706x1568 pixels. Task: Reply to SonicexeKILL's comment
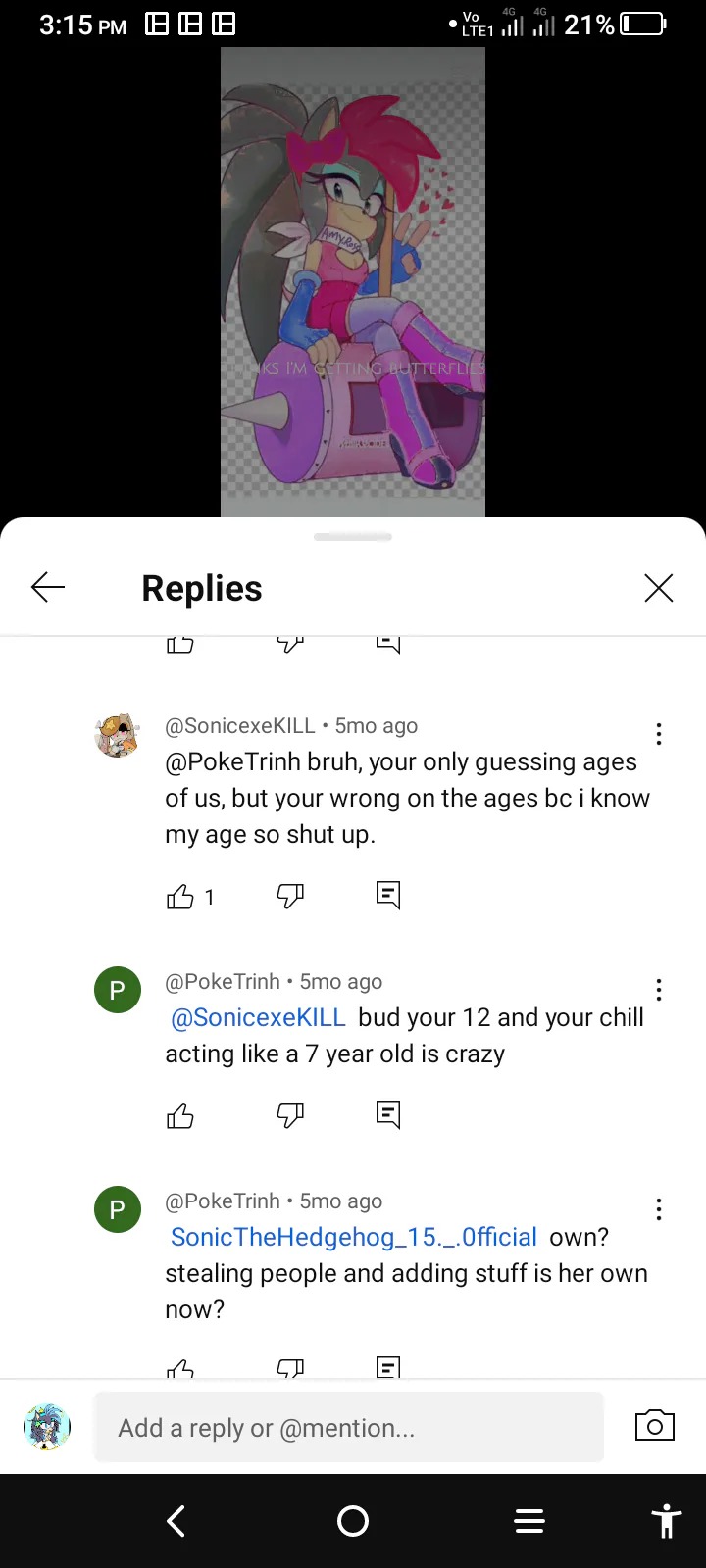coord(388,895)
